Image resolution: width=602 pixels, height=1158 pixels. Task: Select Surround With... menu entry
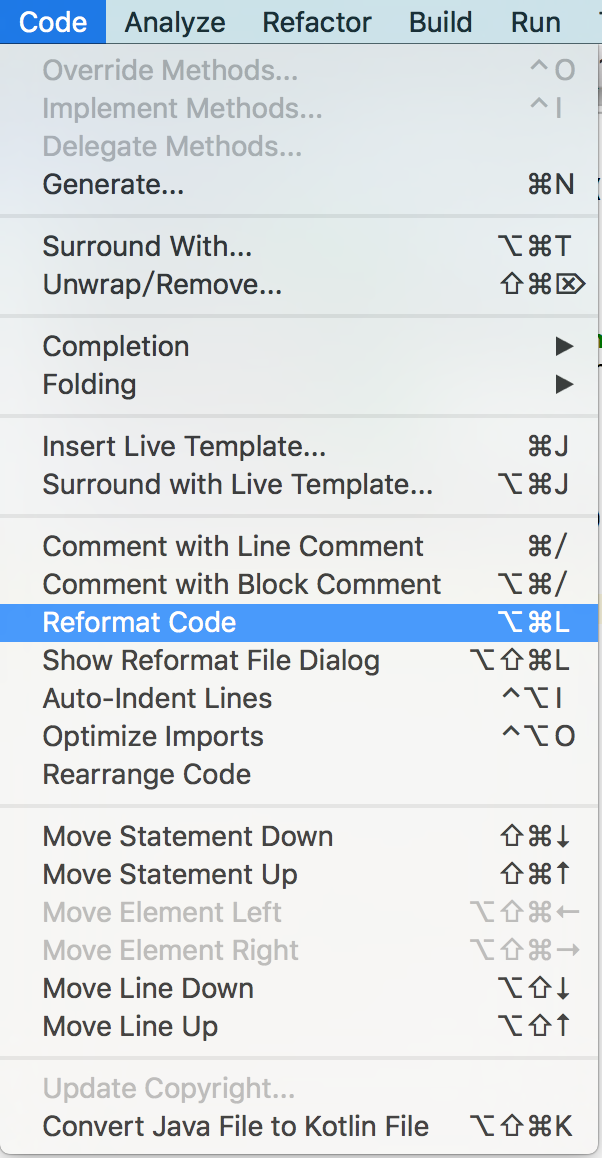click(x=147, y=246)
